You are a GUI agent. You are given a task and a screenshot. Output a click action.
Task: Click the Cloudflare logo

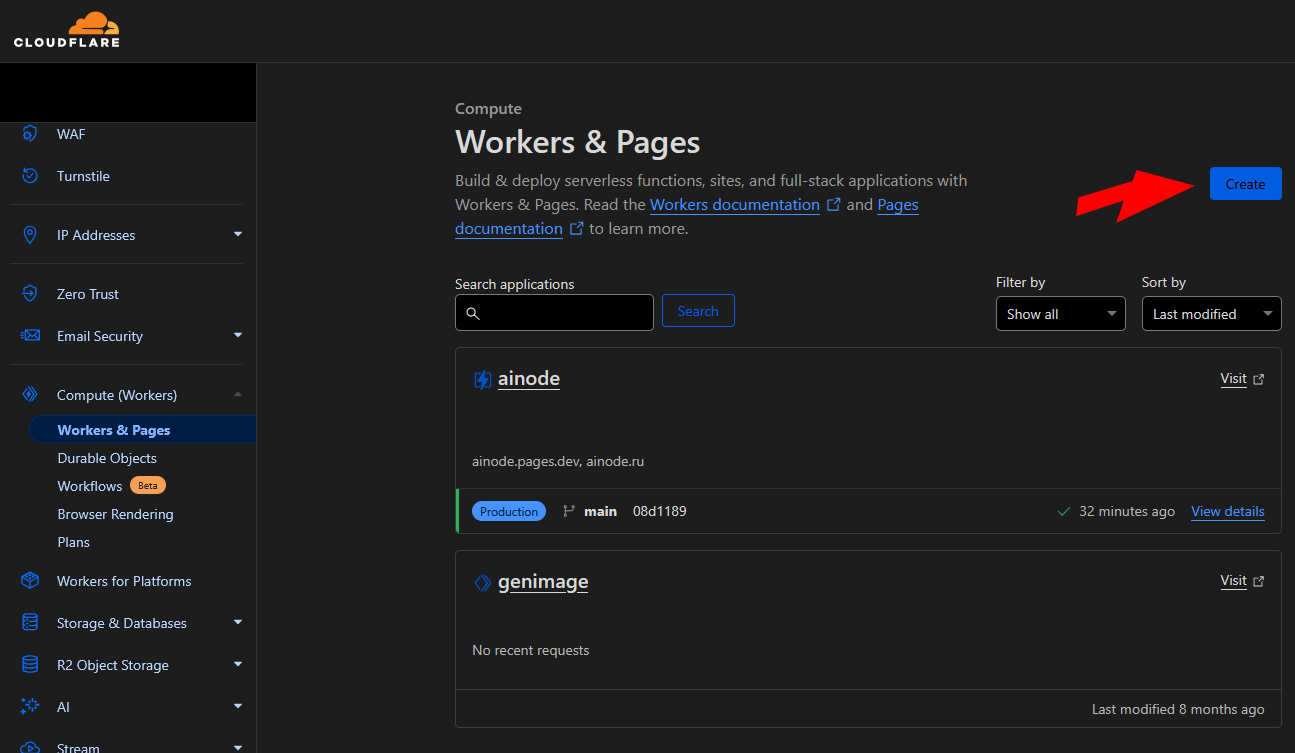click(67, 30)
